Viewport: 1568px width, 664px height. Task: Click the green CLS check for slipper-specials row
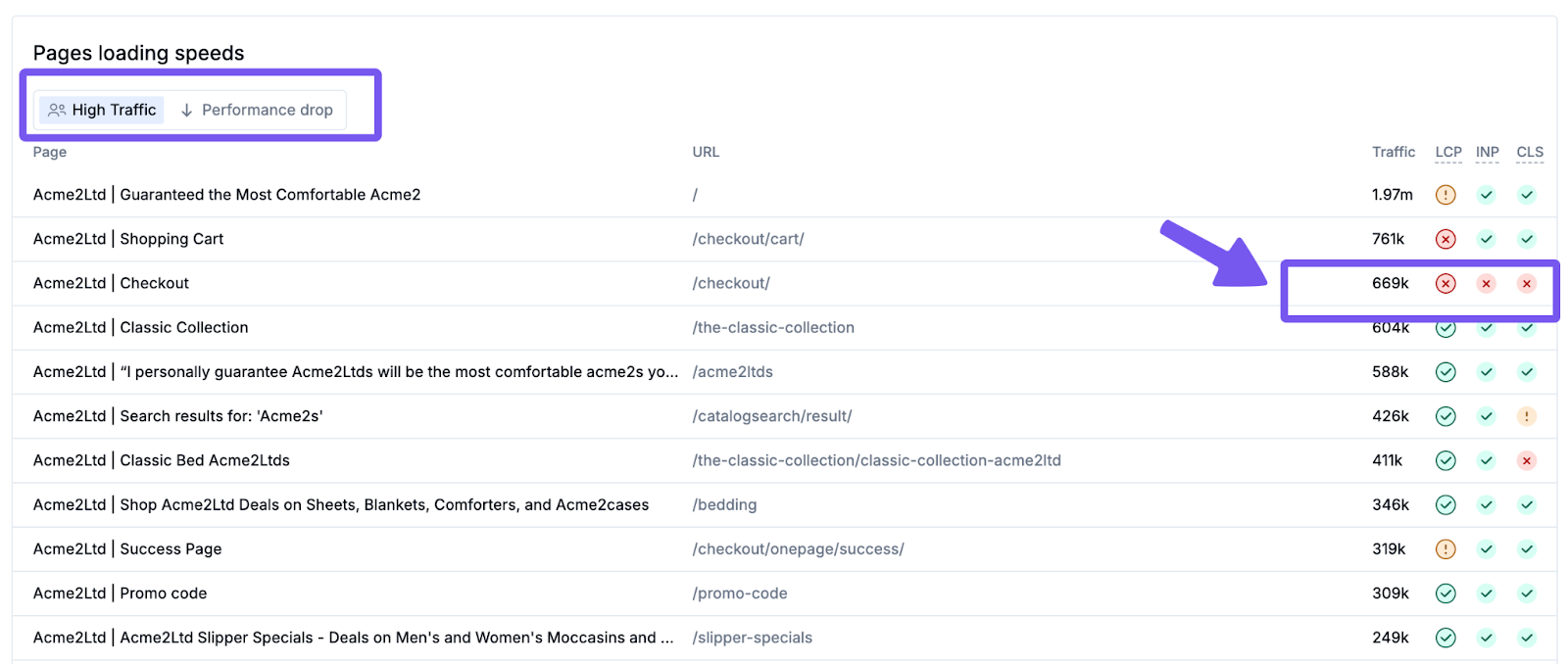pos(1526,638)
